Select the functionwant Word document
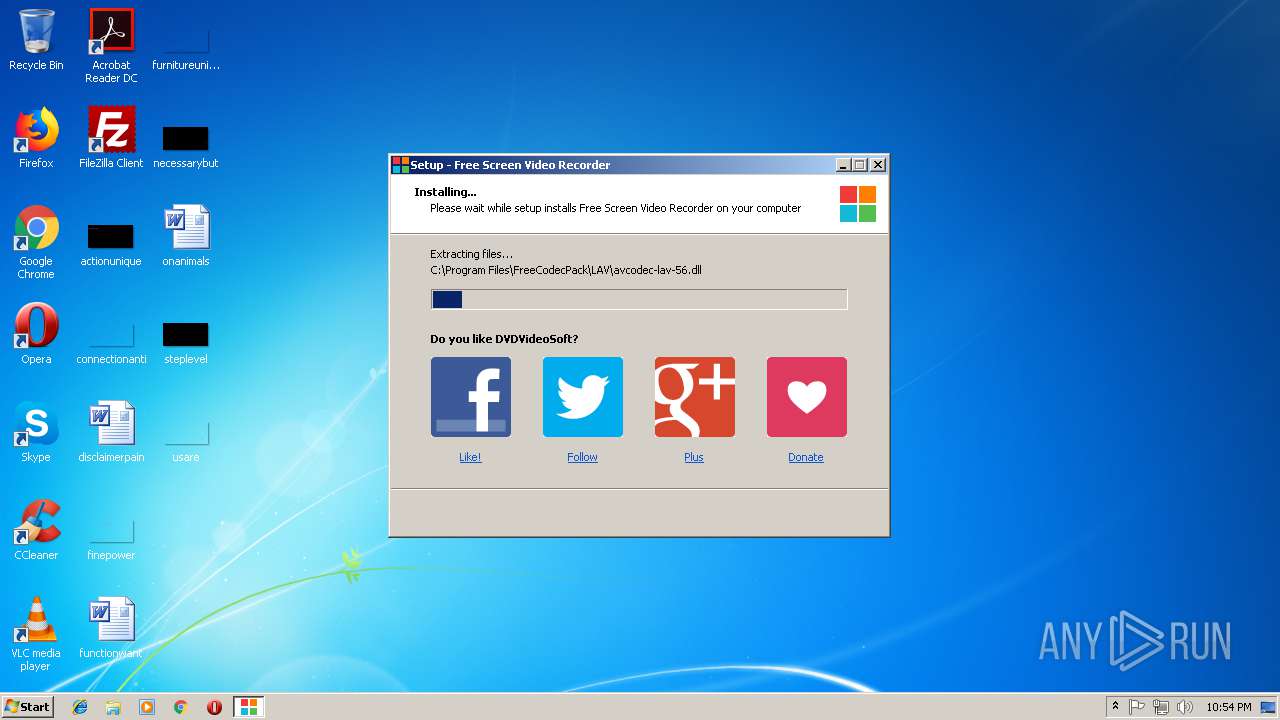Viewport: 1280px width, 720px height. [x=111, y=628]
